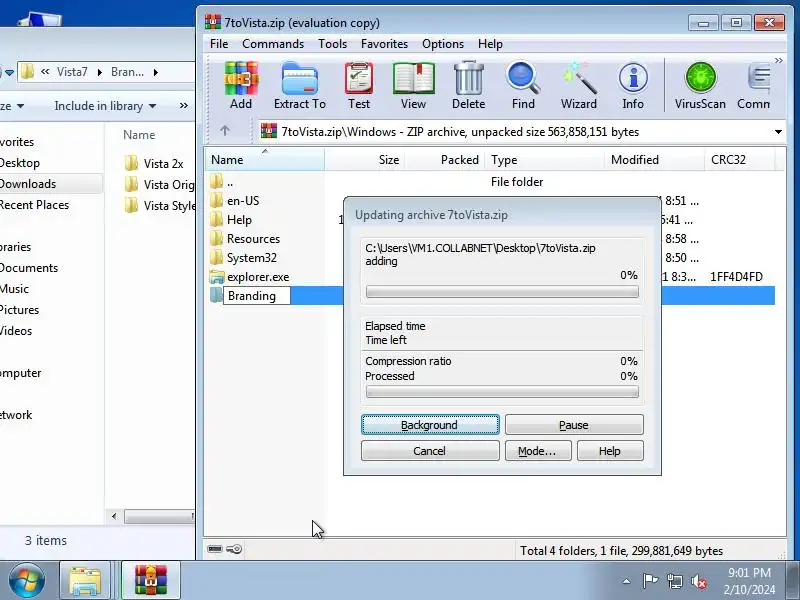Open Recent Places in Explorer sidebar

[34, 205]
